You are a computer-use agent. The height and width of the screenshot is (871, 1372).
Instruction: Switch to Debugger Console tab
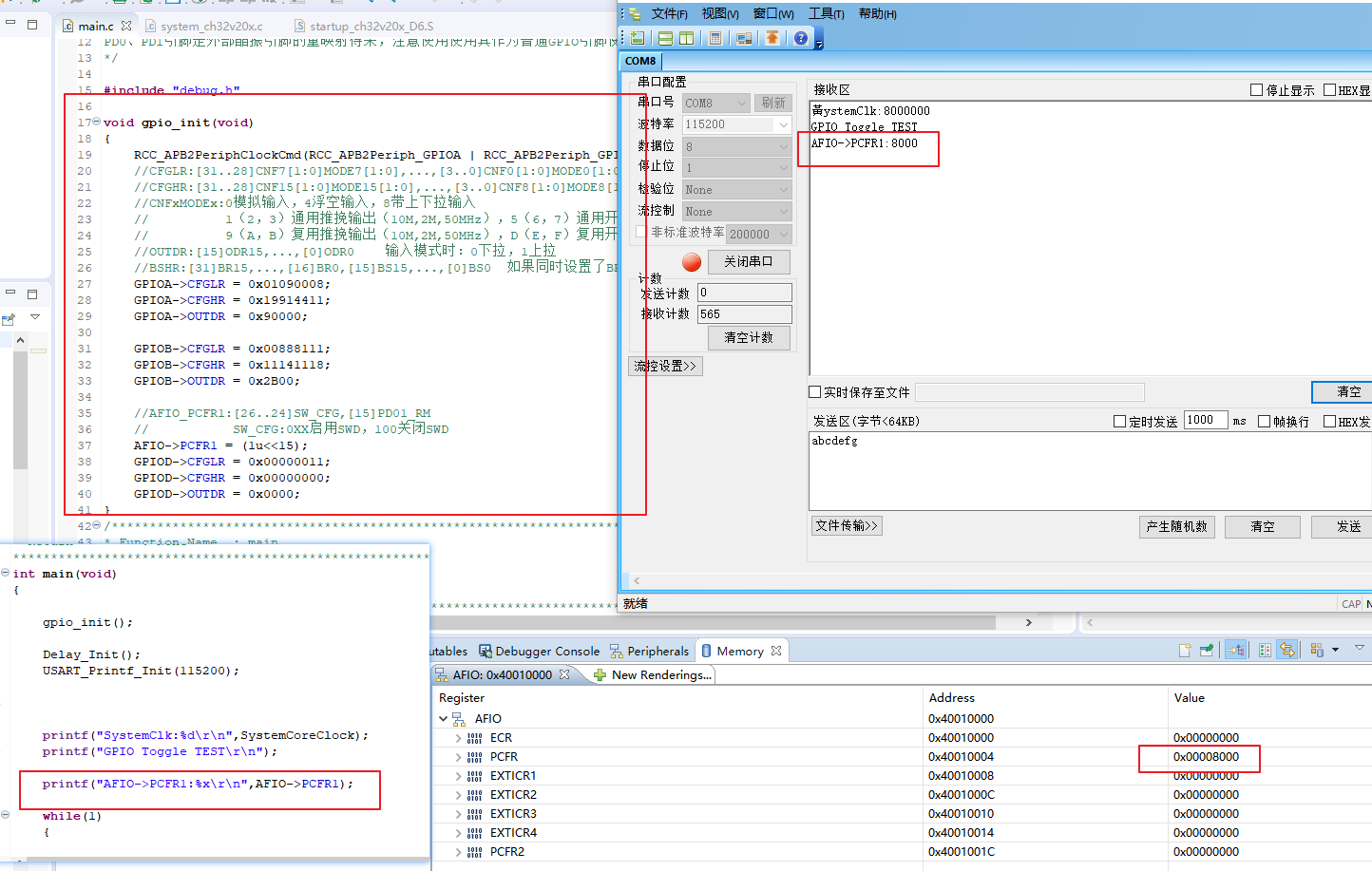point(539,651)
